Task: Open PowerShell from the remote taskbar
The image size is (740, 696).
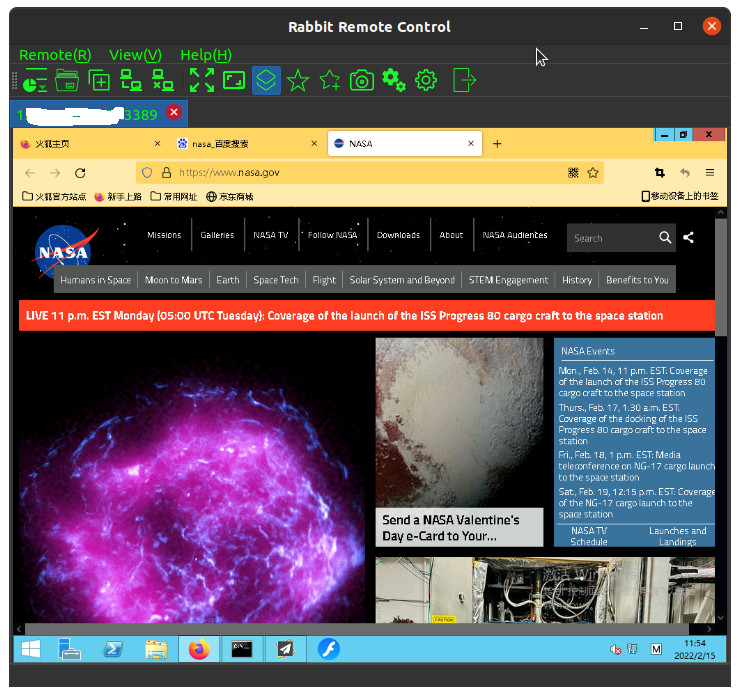Action: point(113,649)
